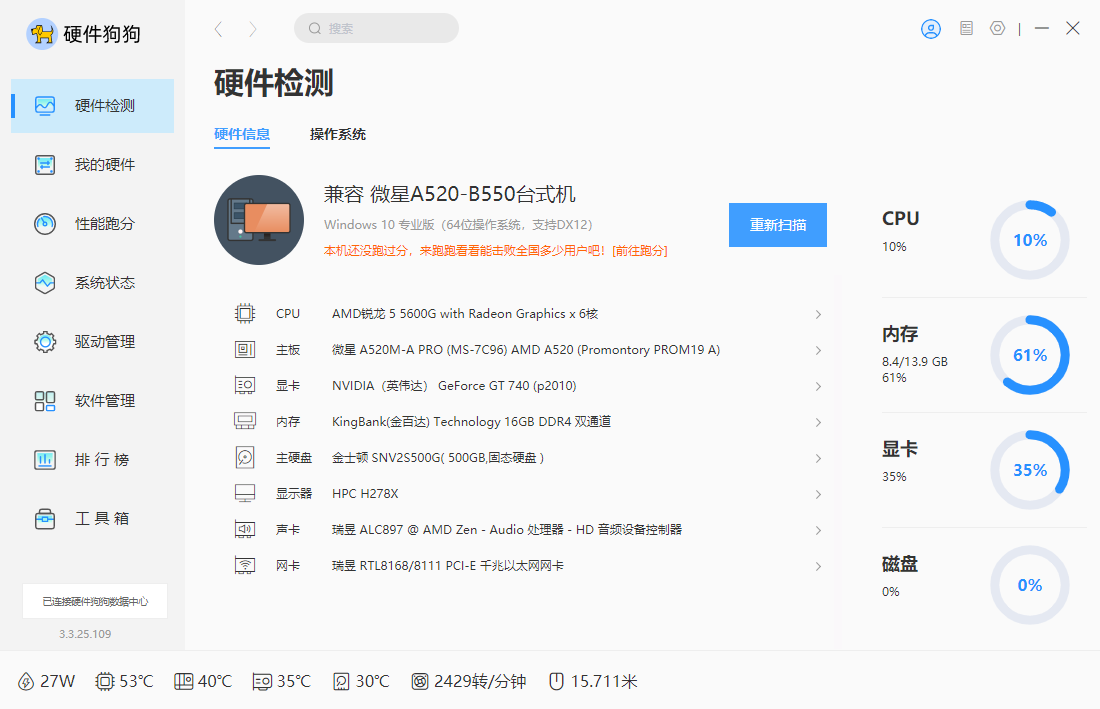The width and height of the screenshot is (1100, 709).
Task: Open 系统状态 from the sidebar
Action: 93,283
